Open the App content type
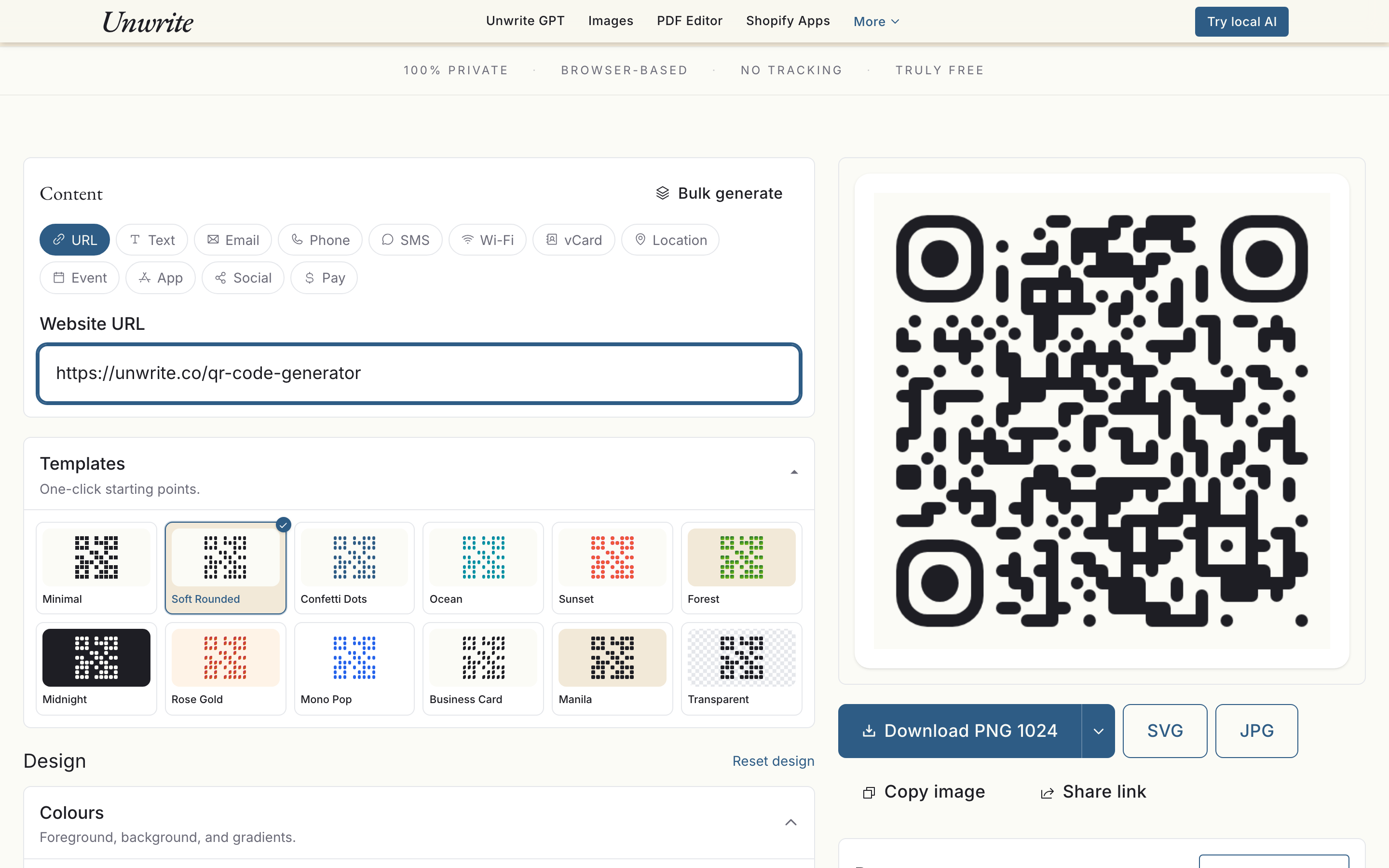Image resolution: width=1389 pixels, height=868 pixels. 161,278
